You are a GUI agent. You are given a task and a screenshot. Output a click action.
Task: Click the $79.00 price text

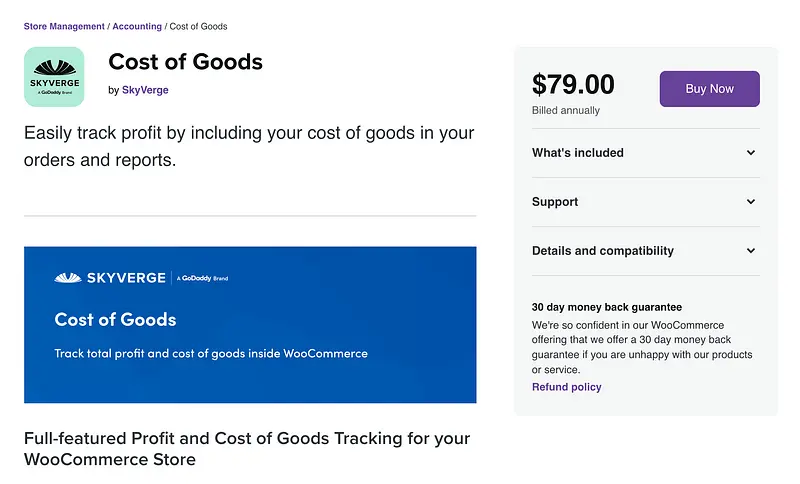tap(573, 85)
